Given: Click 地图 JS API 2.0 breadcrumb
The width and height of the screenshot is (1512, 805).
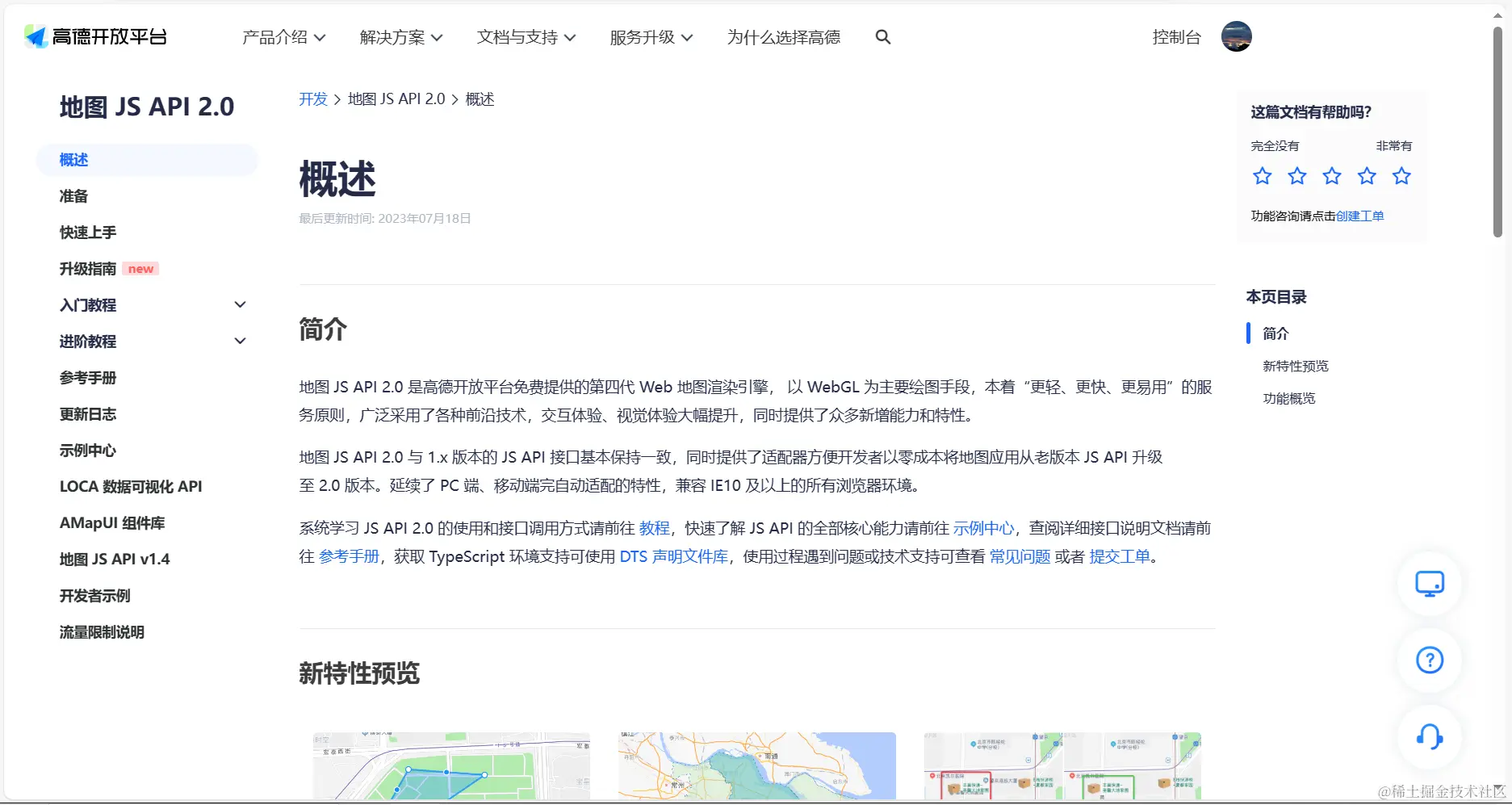Looking at the screenshot, I should click(396, 99).
